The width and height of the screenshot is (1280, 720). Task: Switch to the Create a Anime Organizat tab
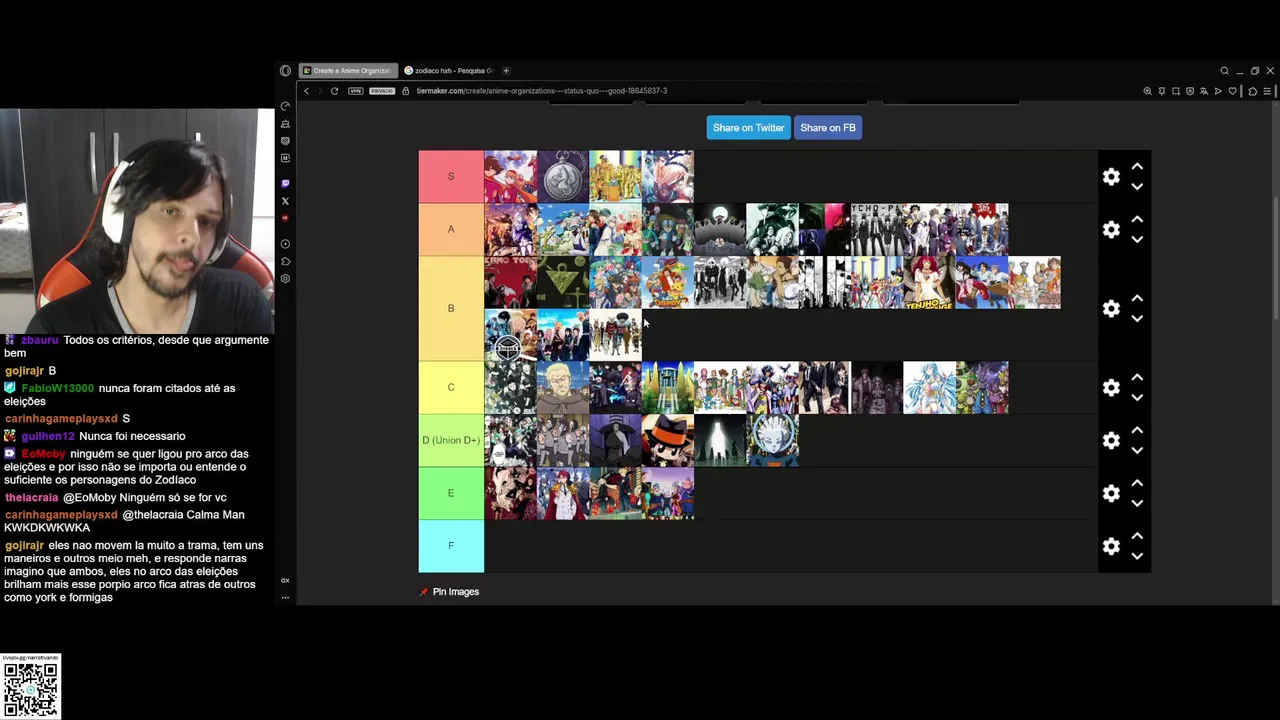click(348, 71)
